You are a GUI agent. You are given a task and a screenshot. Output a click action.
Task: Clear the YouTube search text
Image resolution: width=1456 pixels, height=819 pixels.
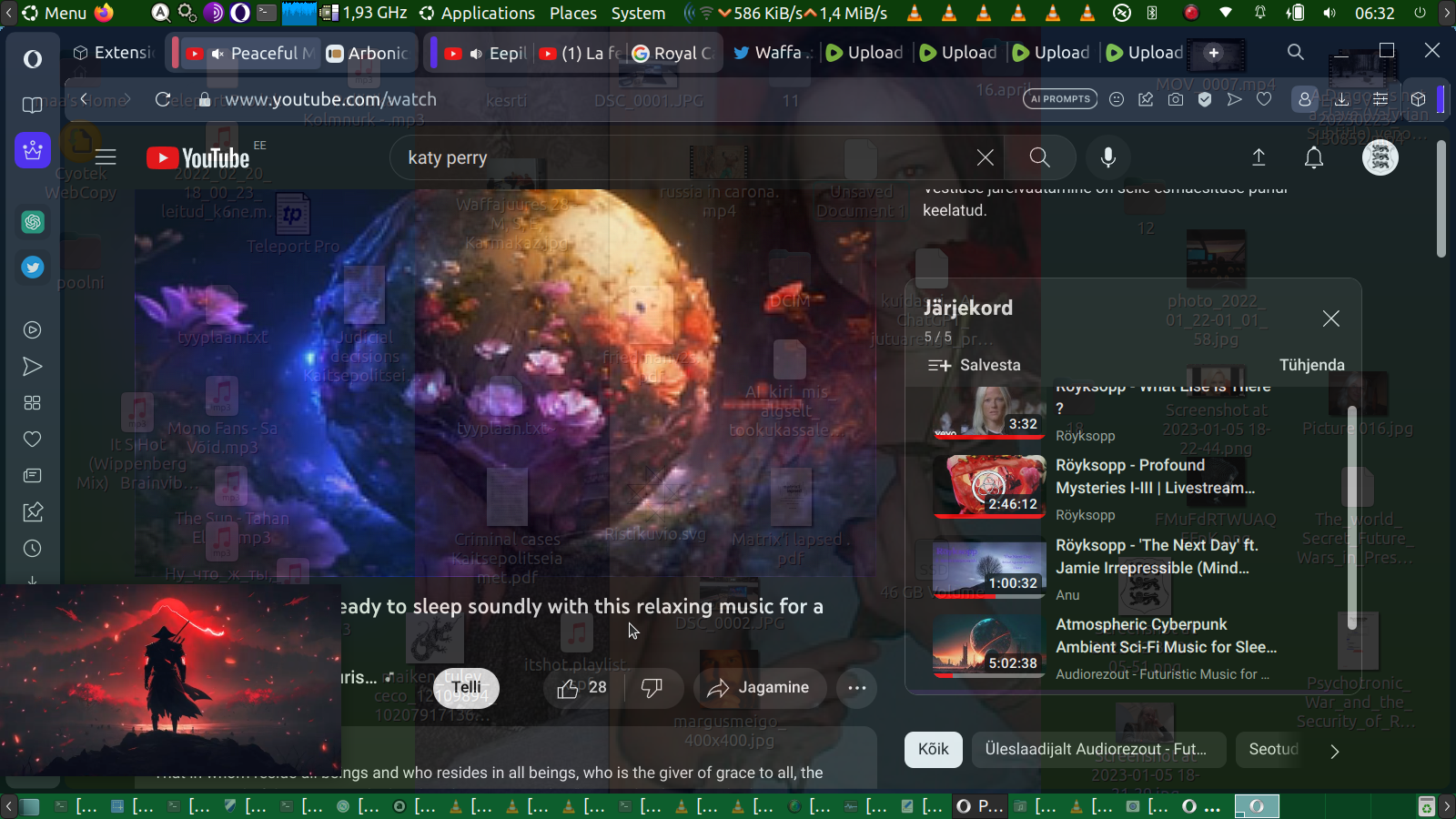tap(985, 157)
